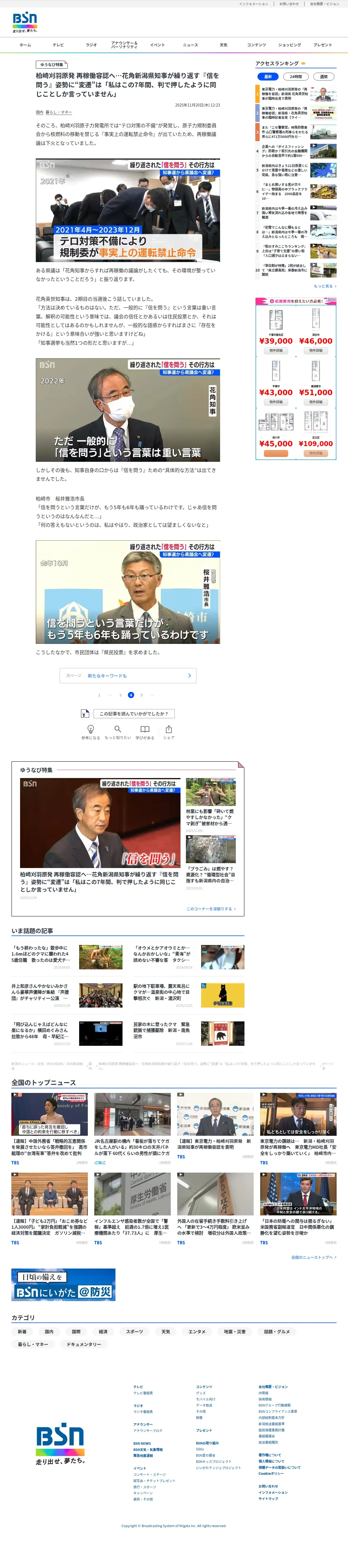Click the ゆうなび特集 tag above headline
This screenshot has height=1568, width=348.
(51, 64)
